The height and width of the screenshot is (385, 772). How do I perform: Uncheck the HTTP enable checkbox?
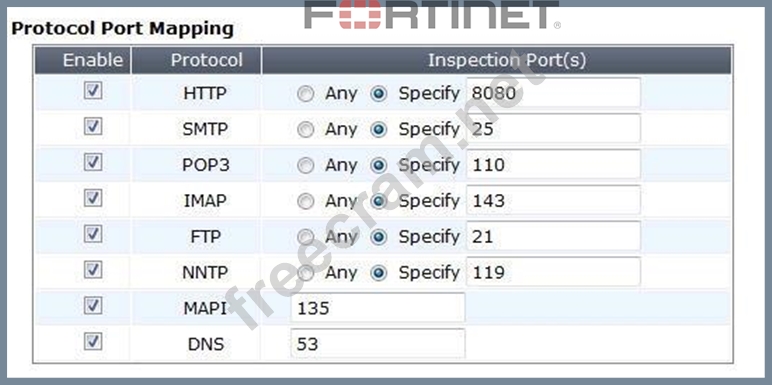coord(93,91)
